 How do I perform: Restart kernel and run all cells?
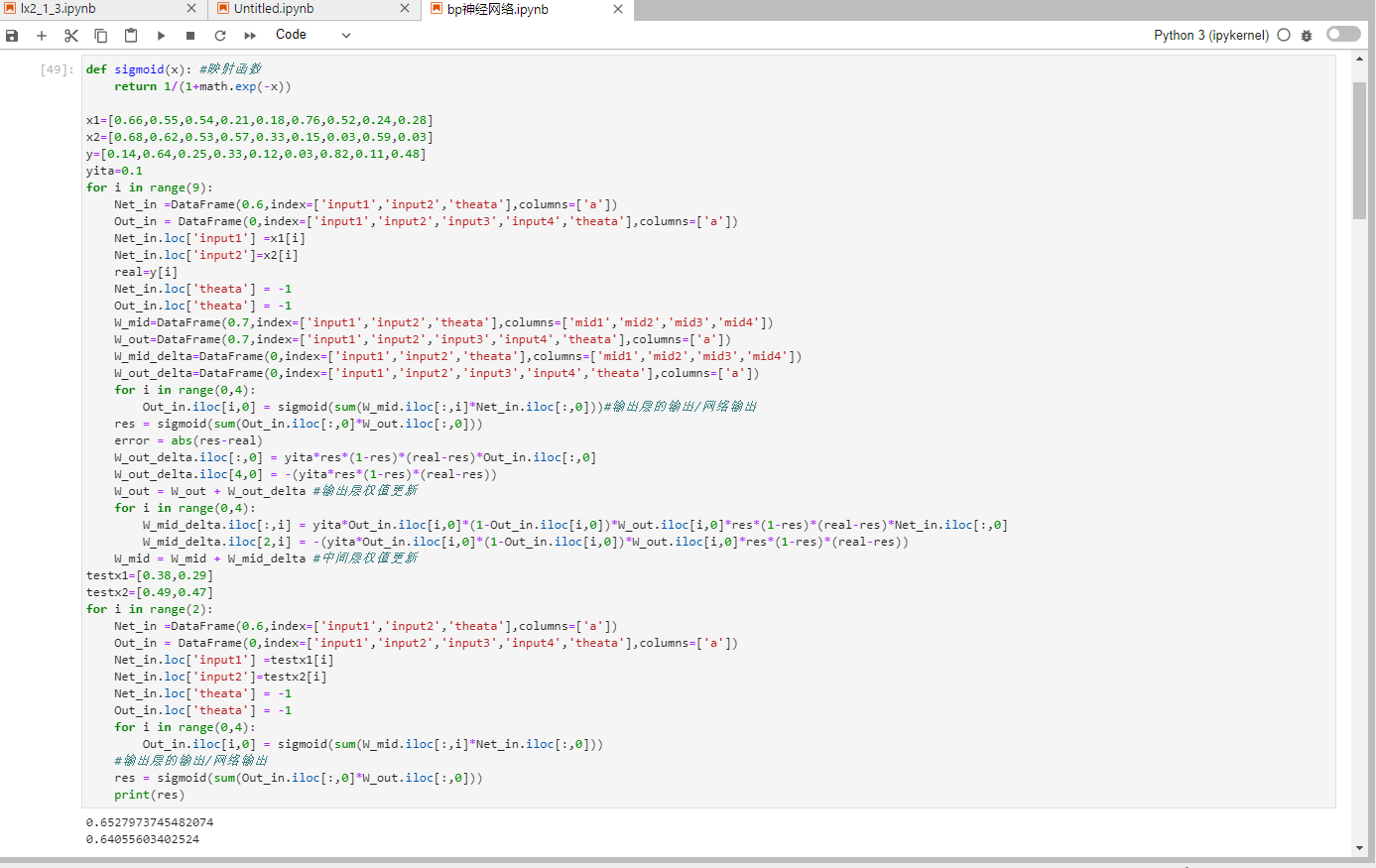[x=250, y=36]
